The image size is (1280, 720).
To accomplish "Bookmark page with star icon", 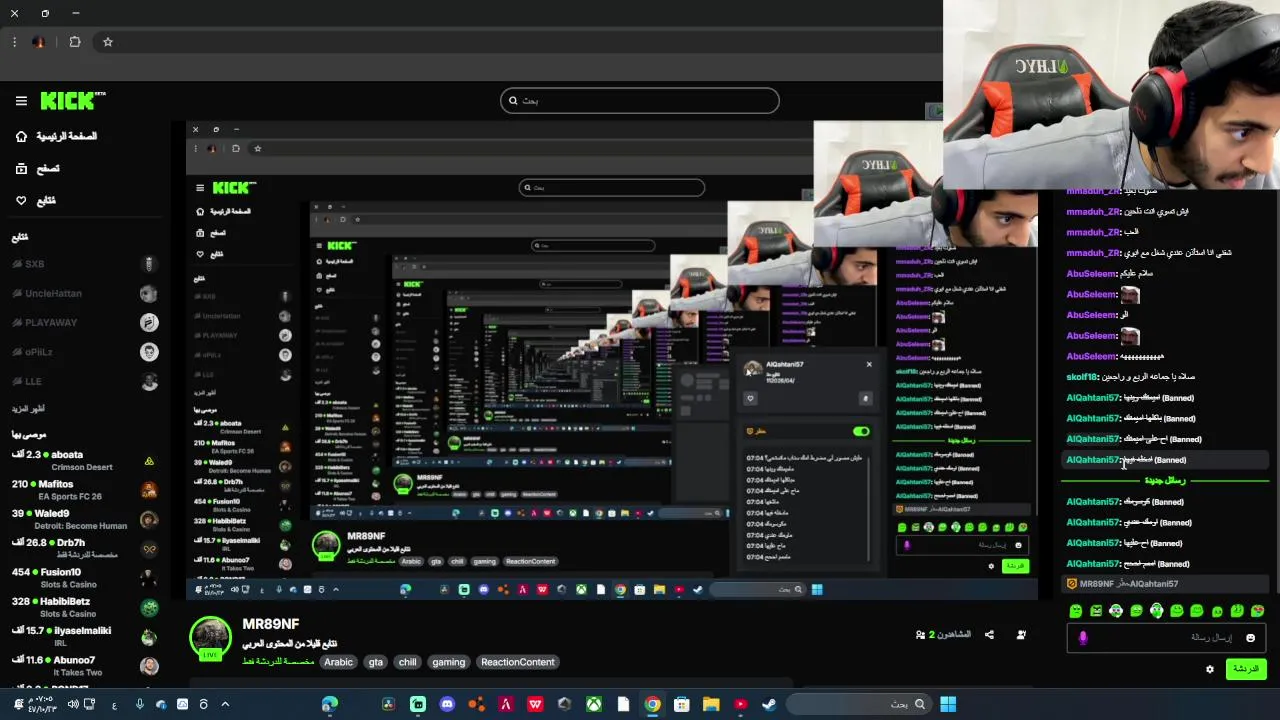I will [x=108, y=42].
